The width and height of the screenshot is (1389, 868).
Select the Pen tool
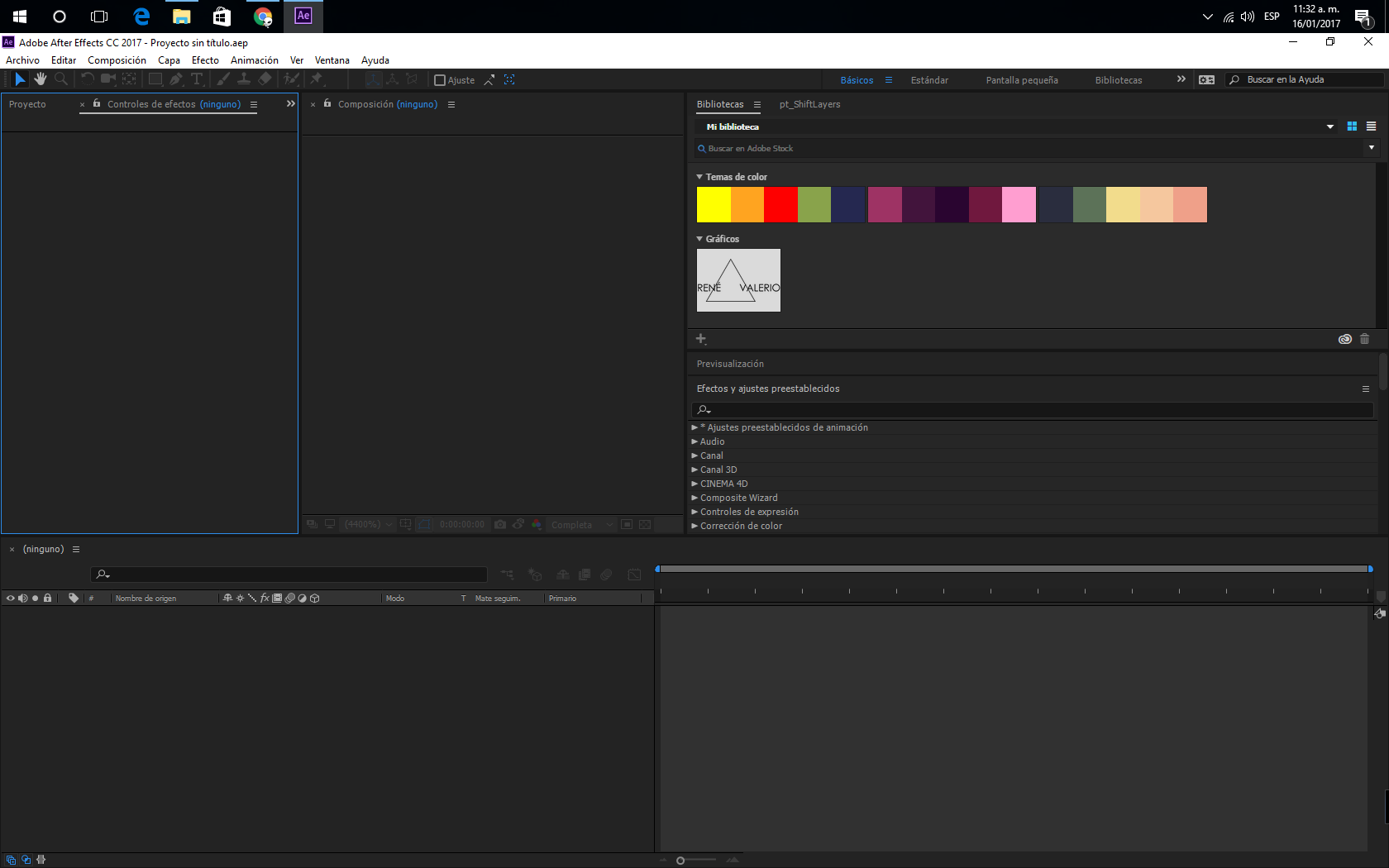coord(176,79)
